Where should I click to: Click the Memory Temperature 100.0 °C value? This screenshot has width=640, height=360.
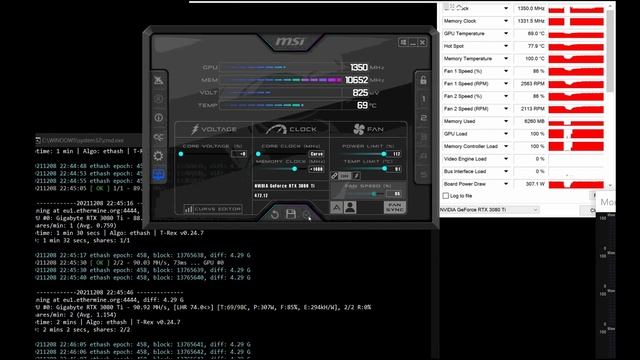535,59
